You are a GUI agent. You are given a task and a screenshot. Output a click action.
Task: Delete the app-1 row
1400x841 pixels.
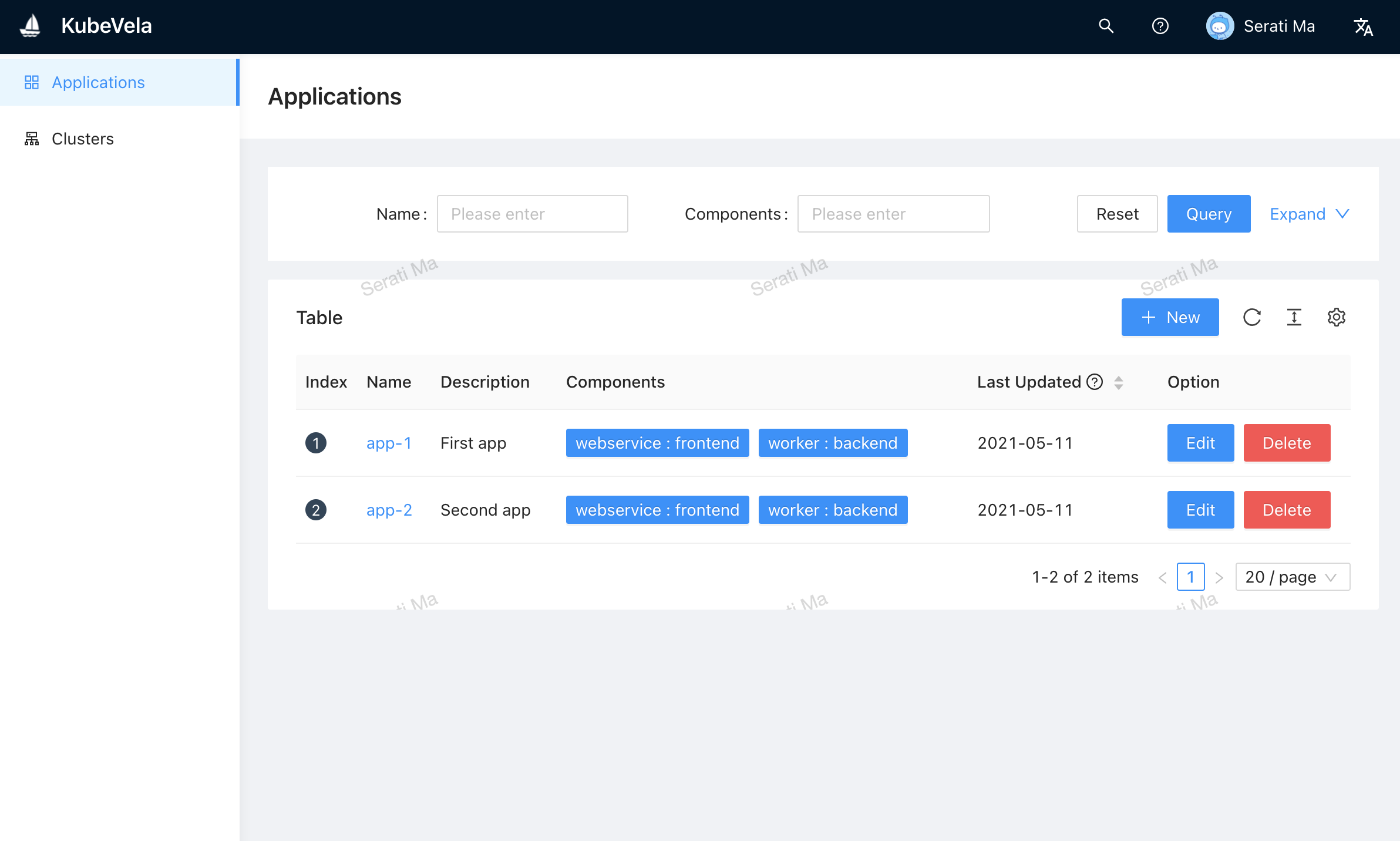click(1286, 443)
